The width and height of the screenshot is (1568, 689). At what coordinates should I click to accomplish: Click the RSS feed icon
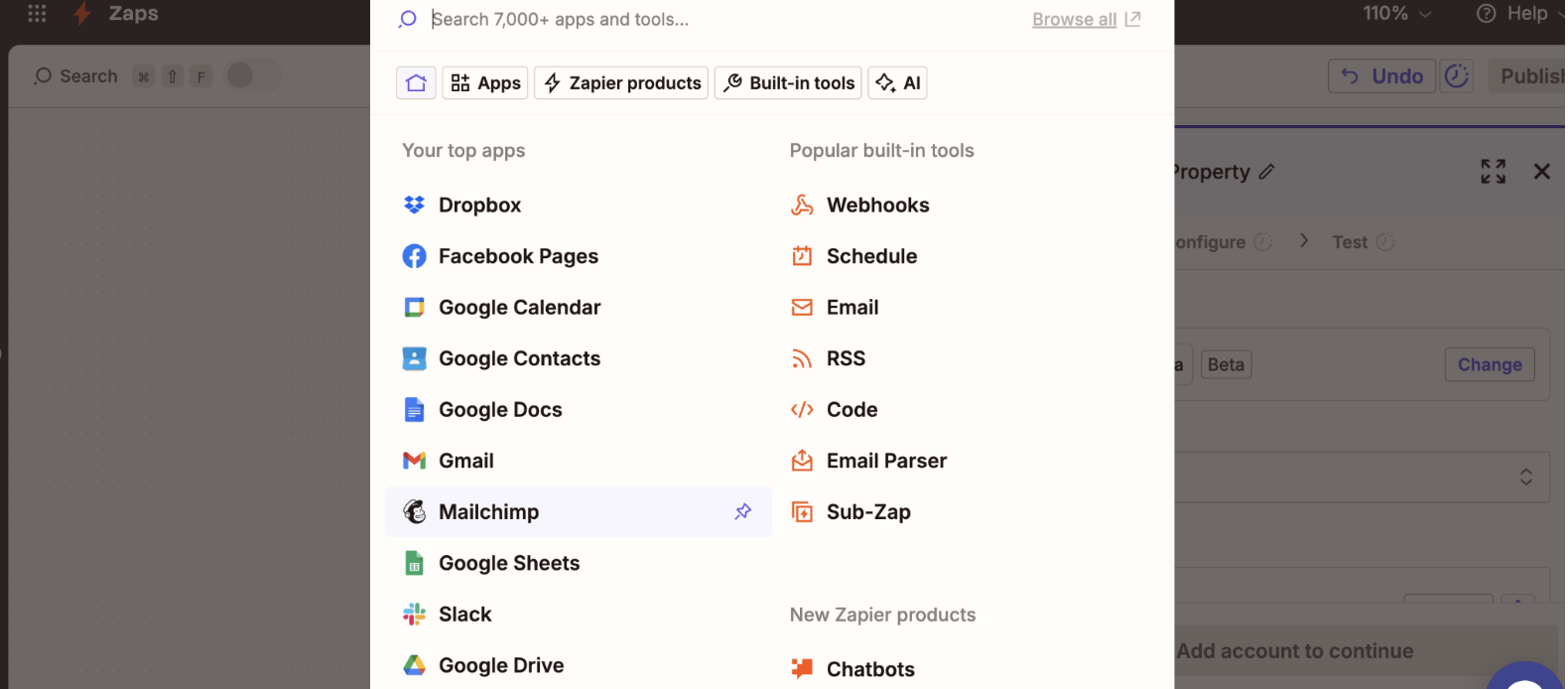802,358
